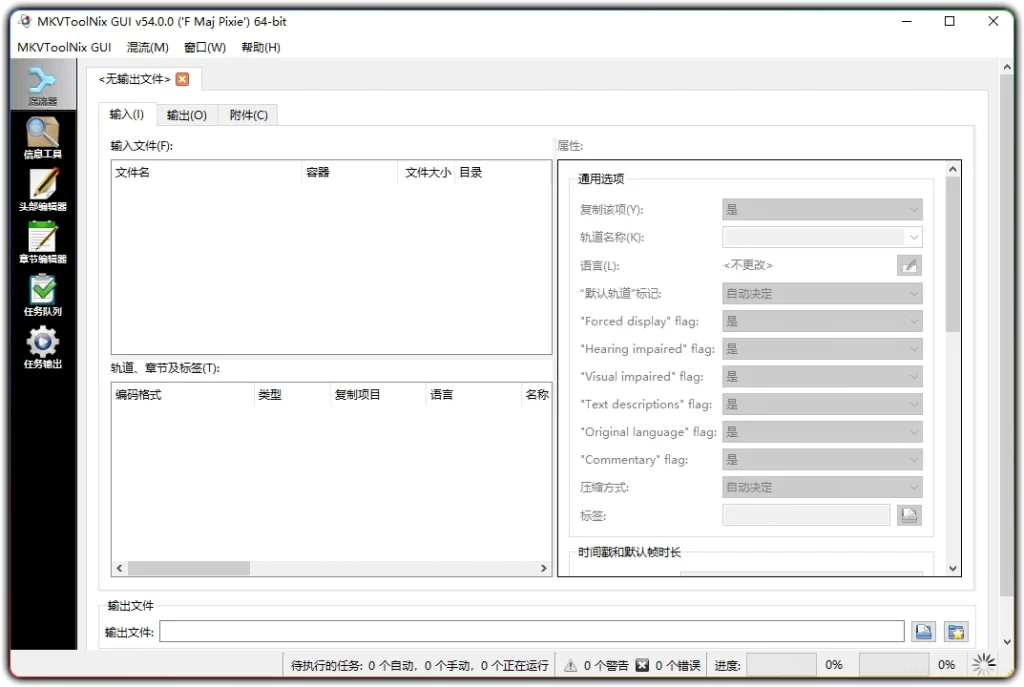Open the 帮助(H) menu
Screen dimensions: 1024x687
click(260, 47)
